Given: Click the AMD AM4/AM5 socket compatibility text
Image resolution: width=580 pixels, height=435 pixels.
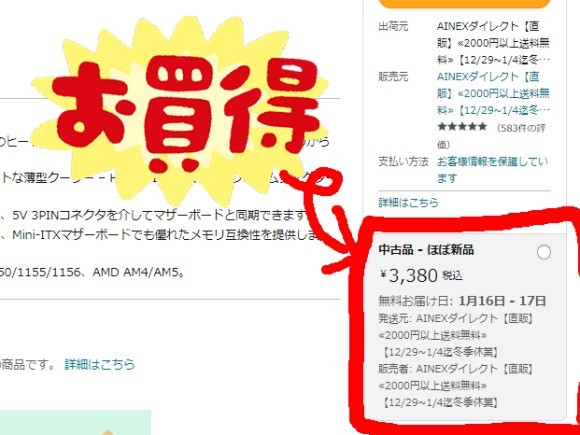Looking at the screenshot, I should point(139,272).
